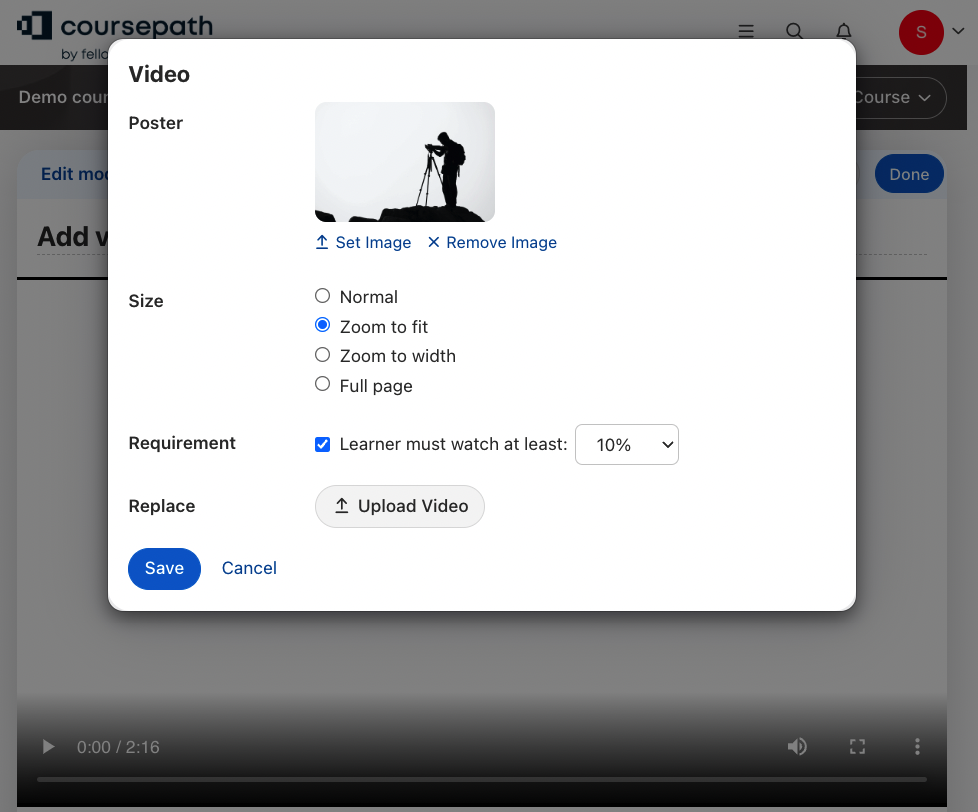The width and height of the screenshot is (978, 812).
Task: Choose Full page size option
Action: click(x=322, y=384)
